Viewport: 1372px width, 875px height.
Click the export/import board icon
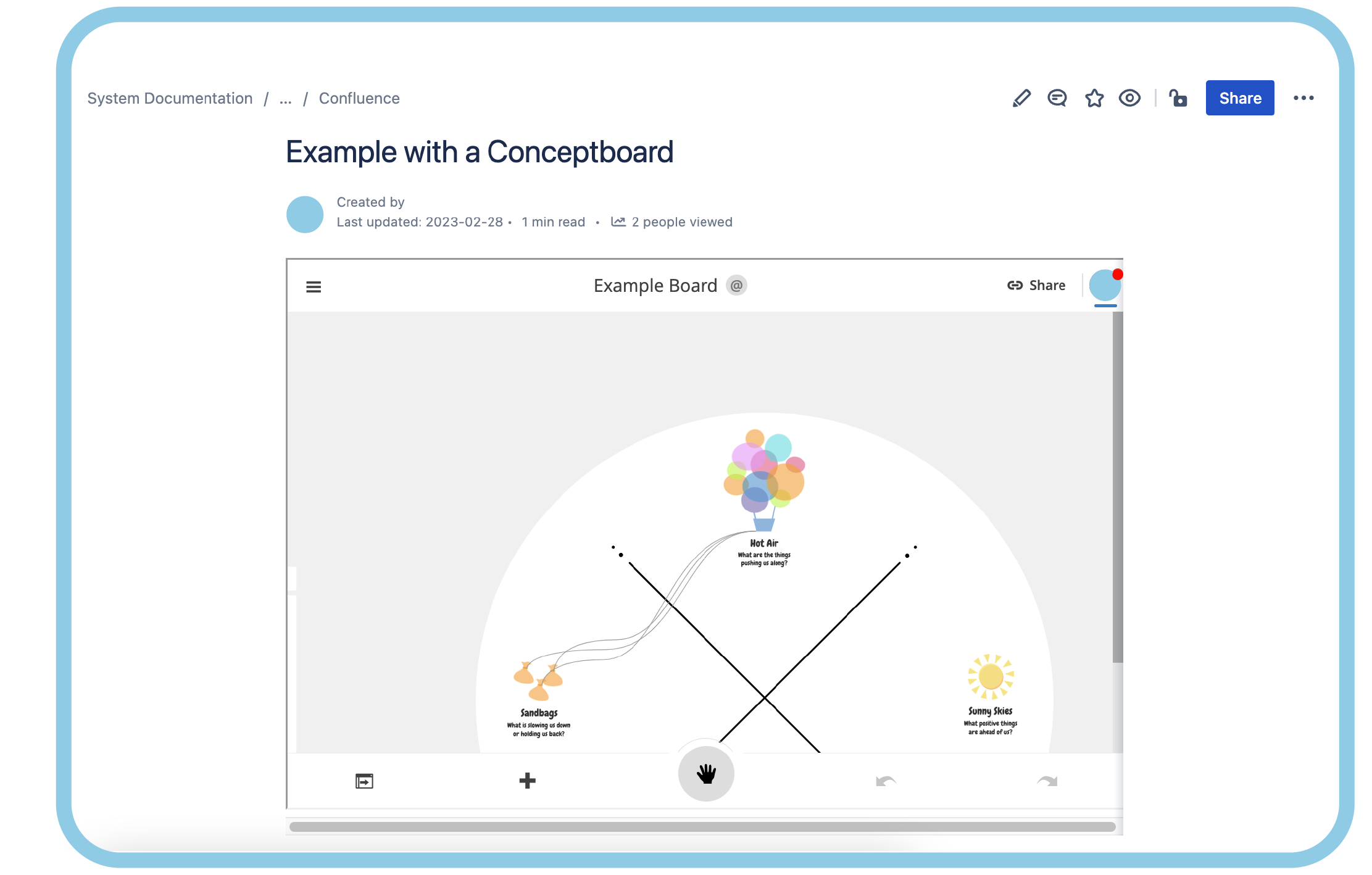(x=363, y=782)
